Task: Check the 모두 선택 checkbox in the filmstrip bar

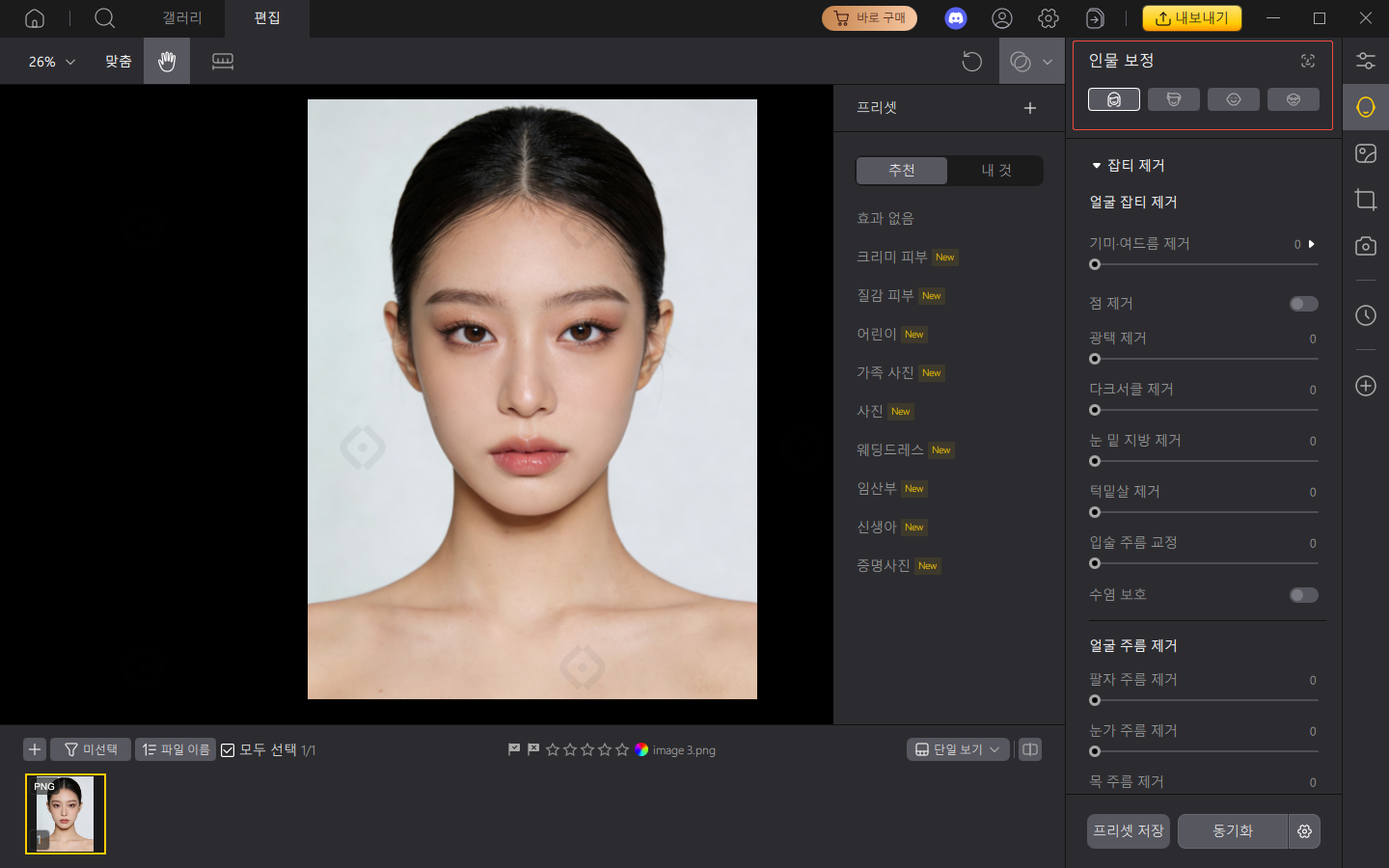Action: pyautogui.click(x=229, y=749)
